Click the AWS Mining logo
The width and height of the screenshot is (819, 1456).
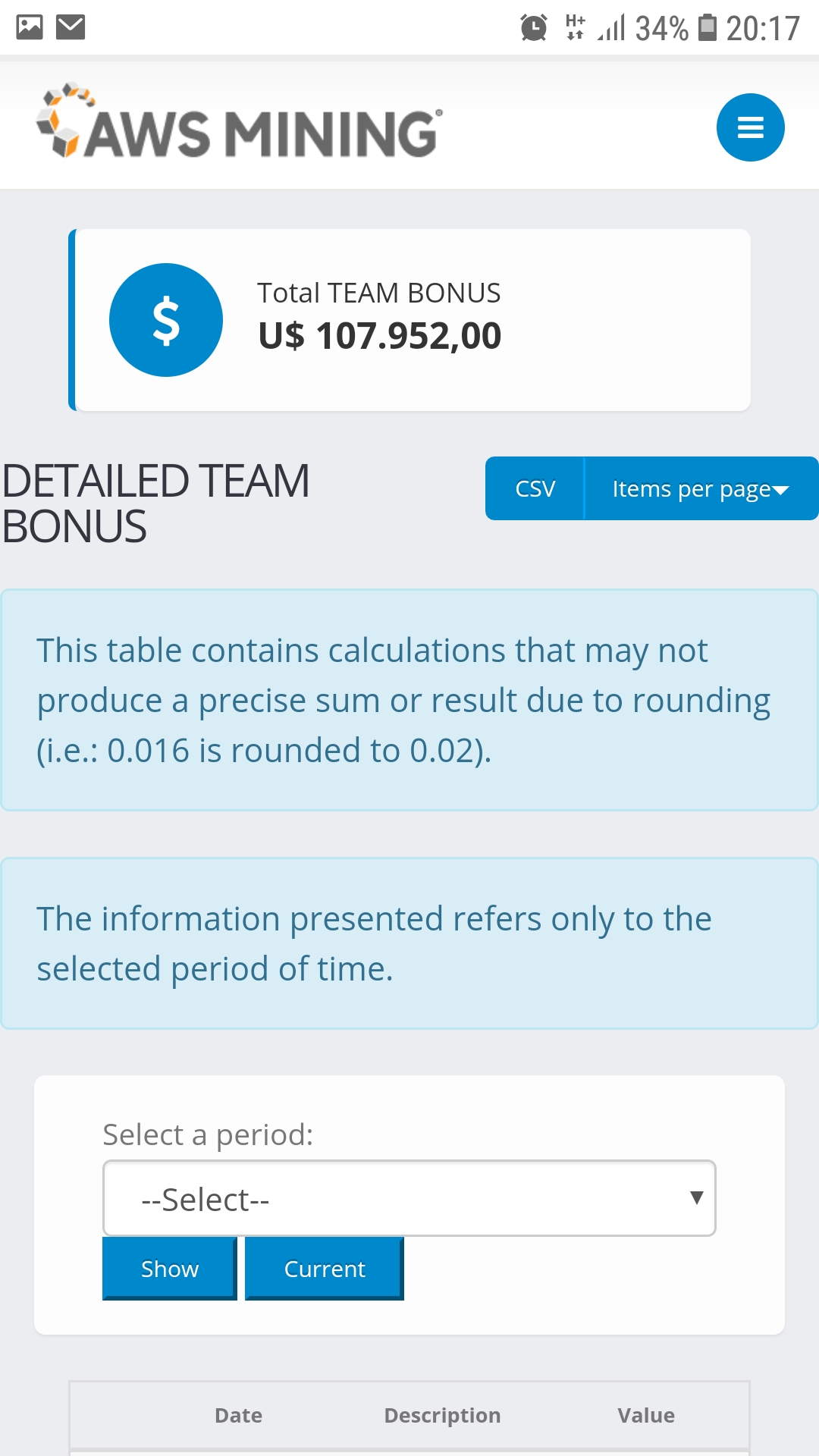tap(240, 123)
